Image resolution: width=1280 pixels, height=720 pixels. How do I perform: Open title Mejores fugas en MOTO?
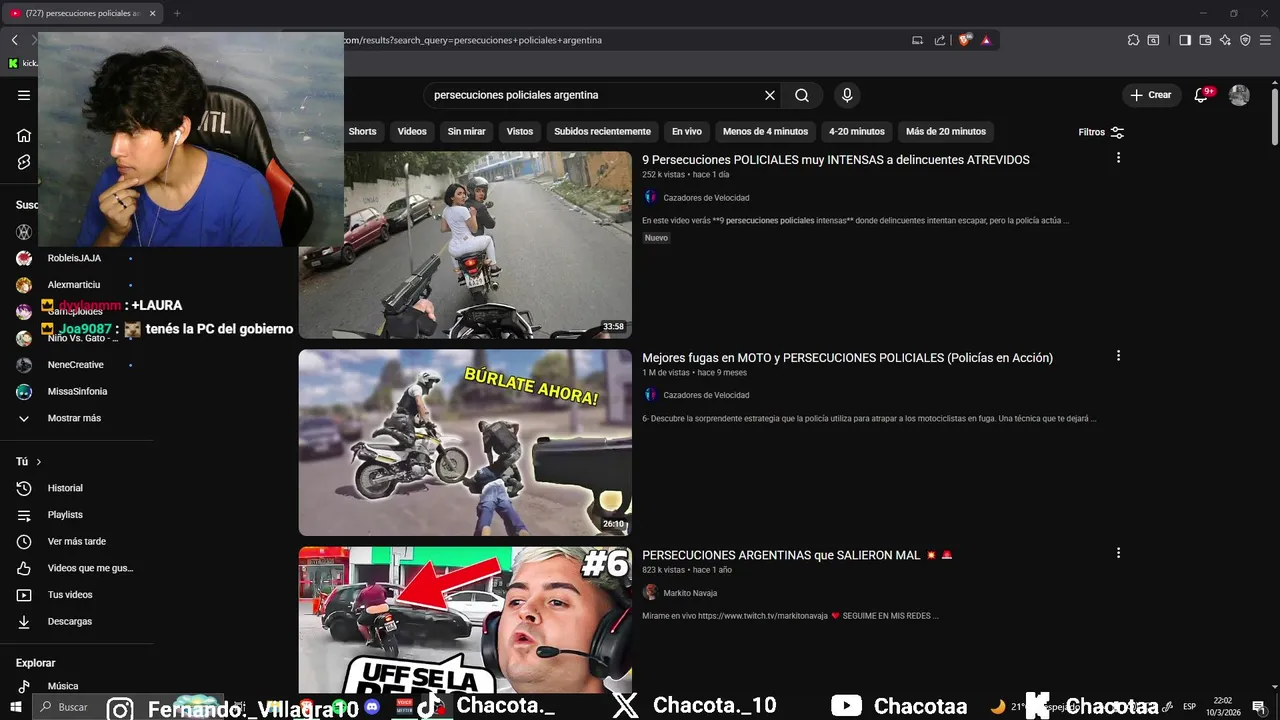point(847,358)
